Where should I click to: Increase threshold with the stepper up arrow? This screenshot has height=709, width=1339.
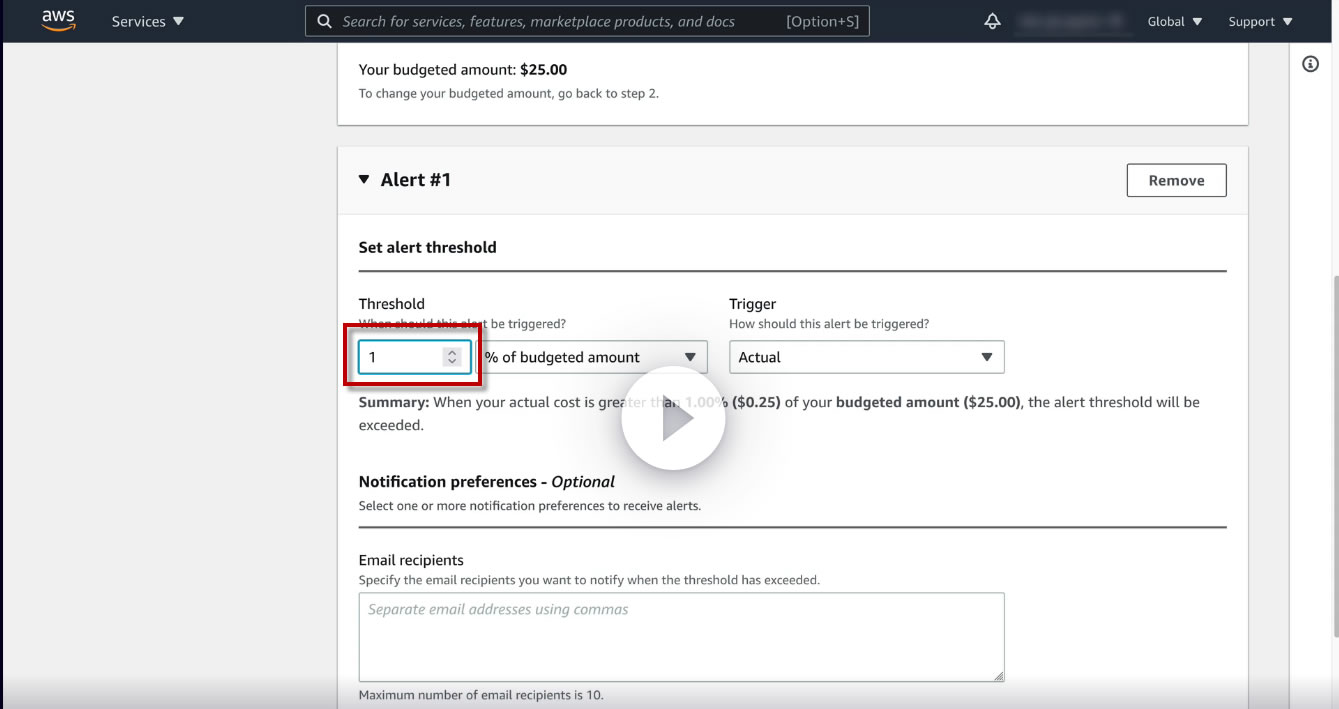tap(452, 352)
